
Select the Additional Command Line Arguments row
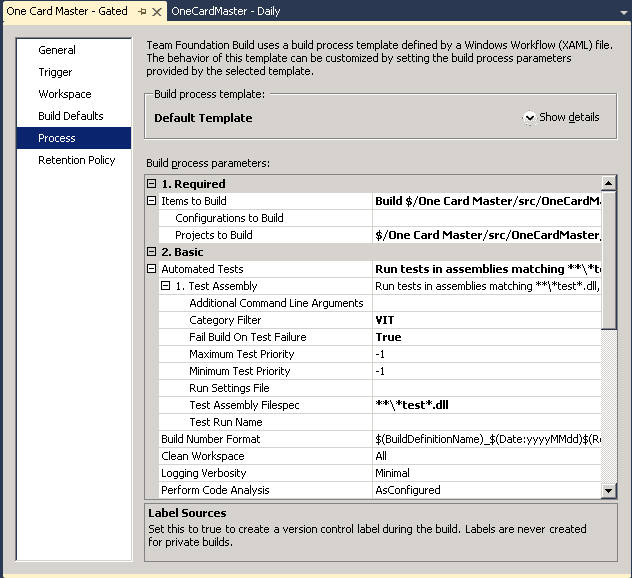coord(380,303)
